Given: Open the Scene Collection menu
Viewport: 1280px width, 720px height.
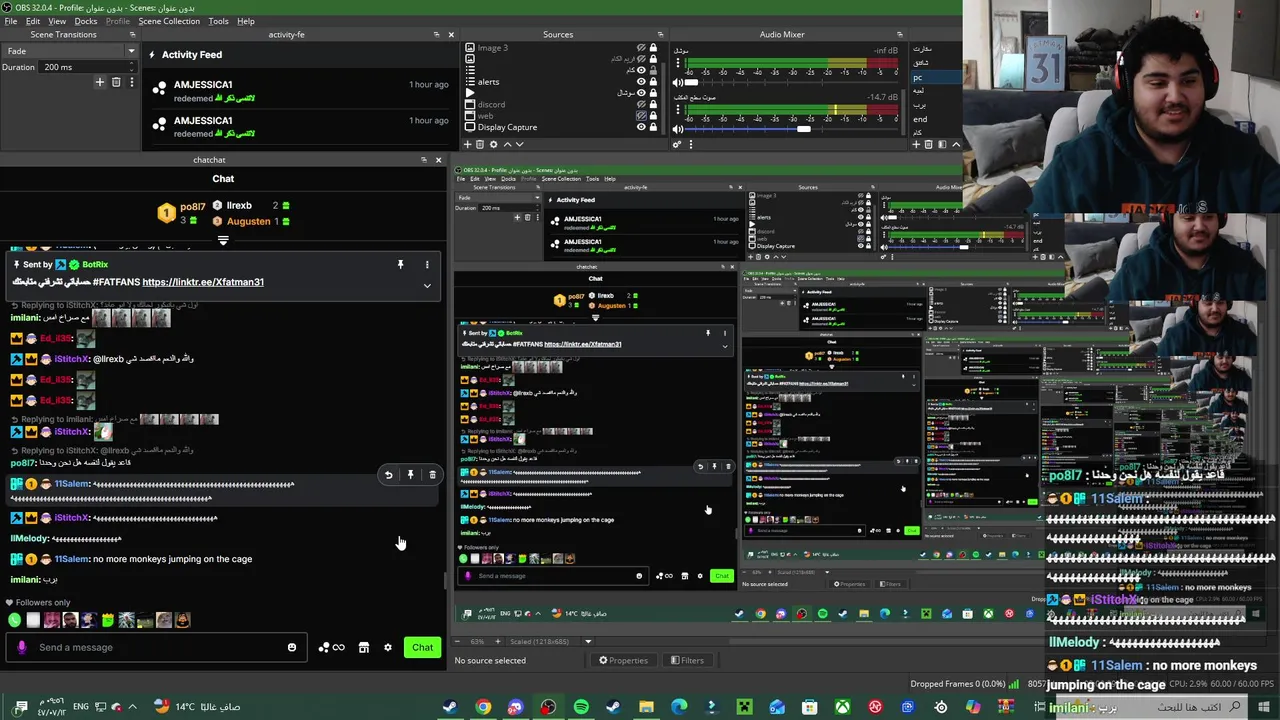Looking at the screenshot, I should pos(169,21).
